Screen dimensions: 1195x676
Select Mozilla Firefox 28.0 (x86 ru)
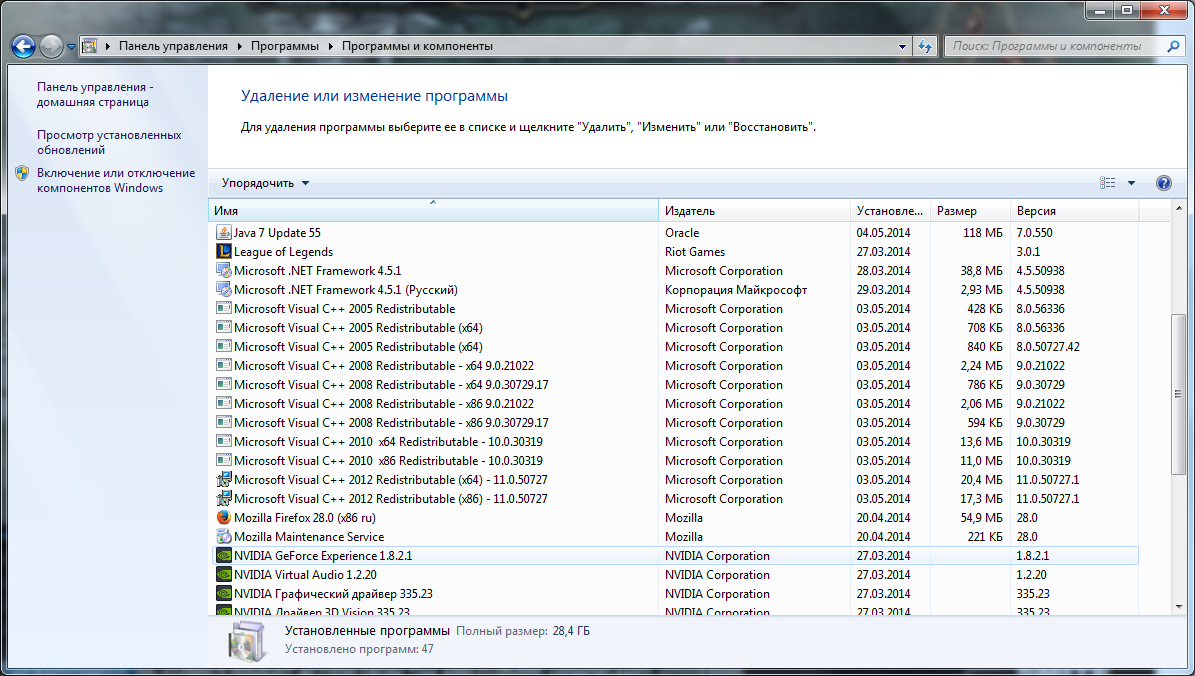point(674,517)
